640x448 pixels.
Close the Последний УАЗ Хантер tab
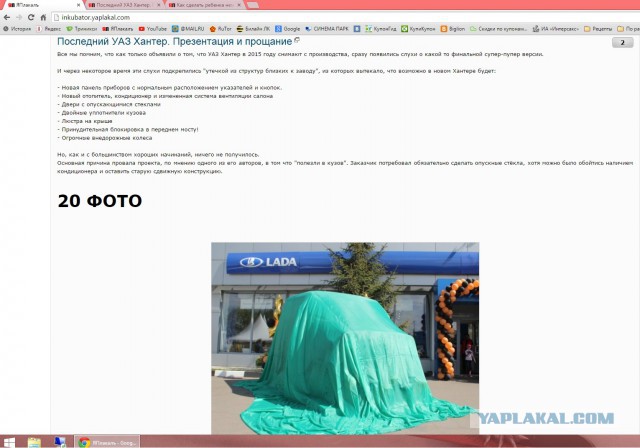159,5
